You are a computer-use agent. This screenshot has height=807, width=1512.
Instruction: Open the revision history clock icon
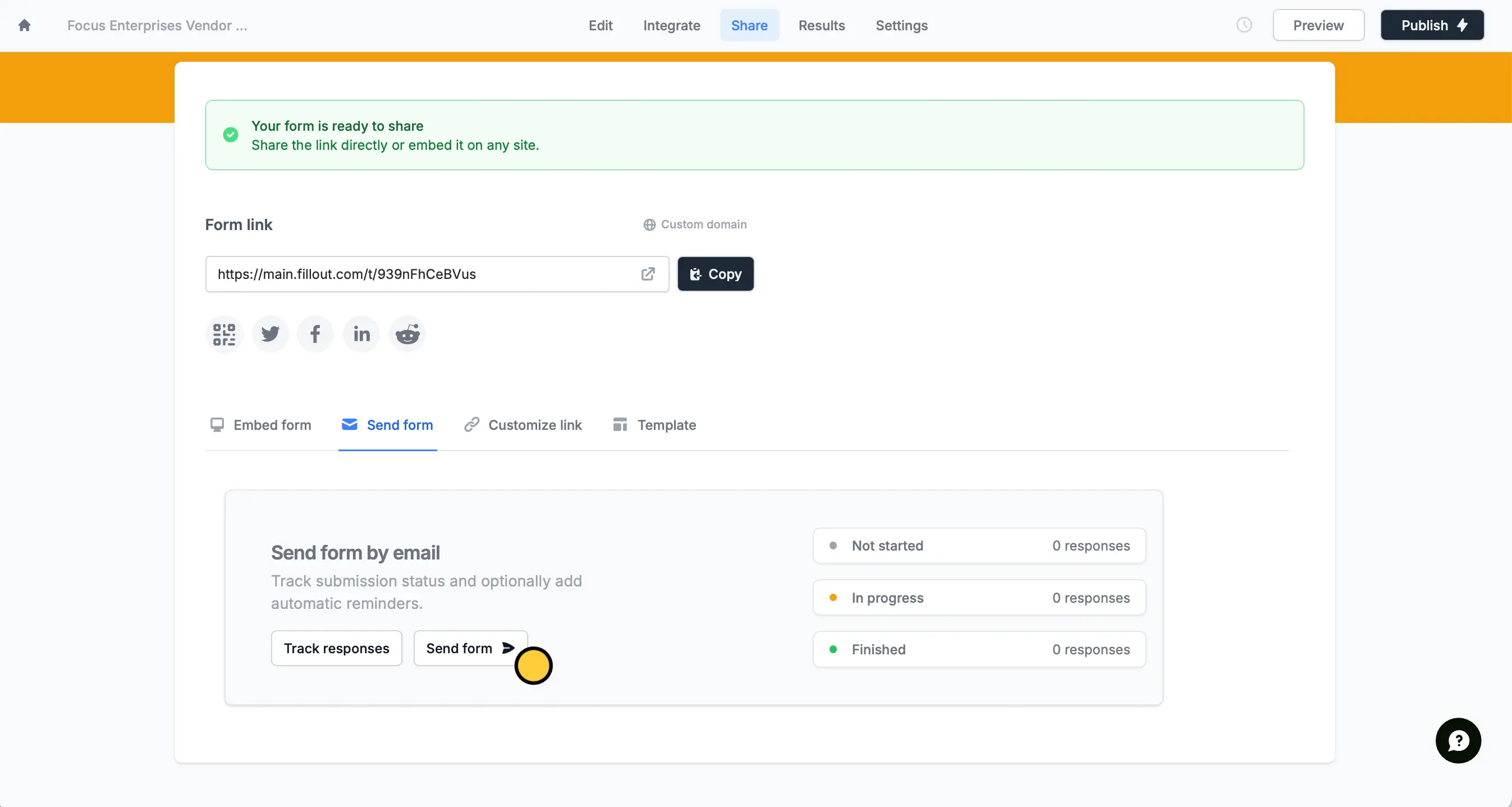(1244, 25)
